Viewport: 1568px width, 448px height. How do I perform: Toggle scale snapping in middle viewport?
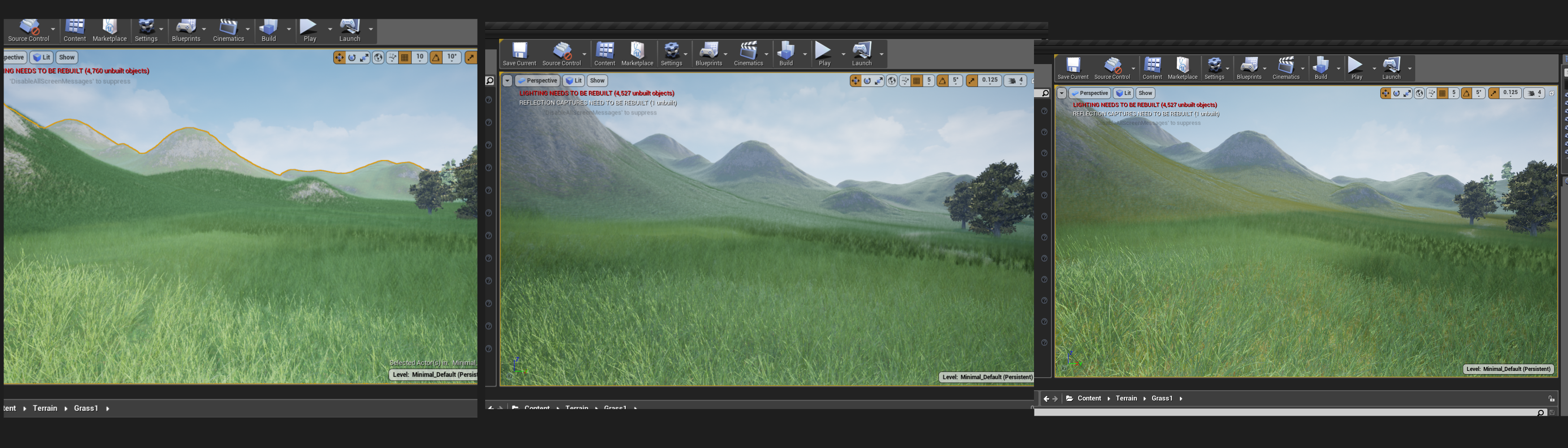(x=971, y=80)
